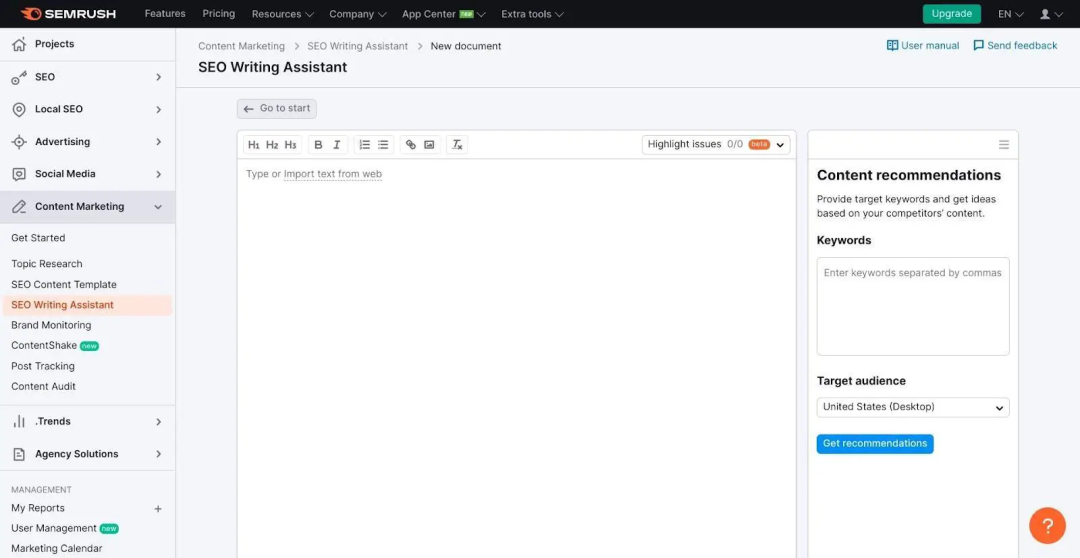
Task: Apply Heading 3 formatting
Action: (291, 145)
